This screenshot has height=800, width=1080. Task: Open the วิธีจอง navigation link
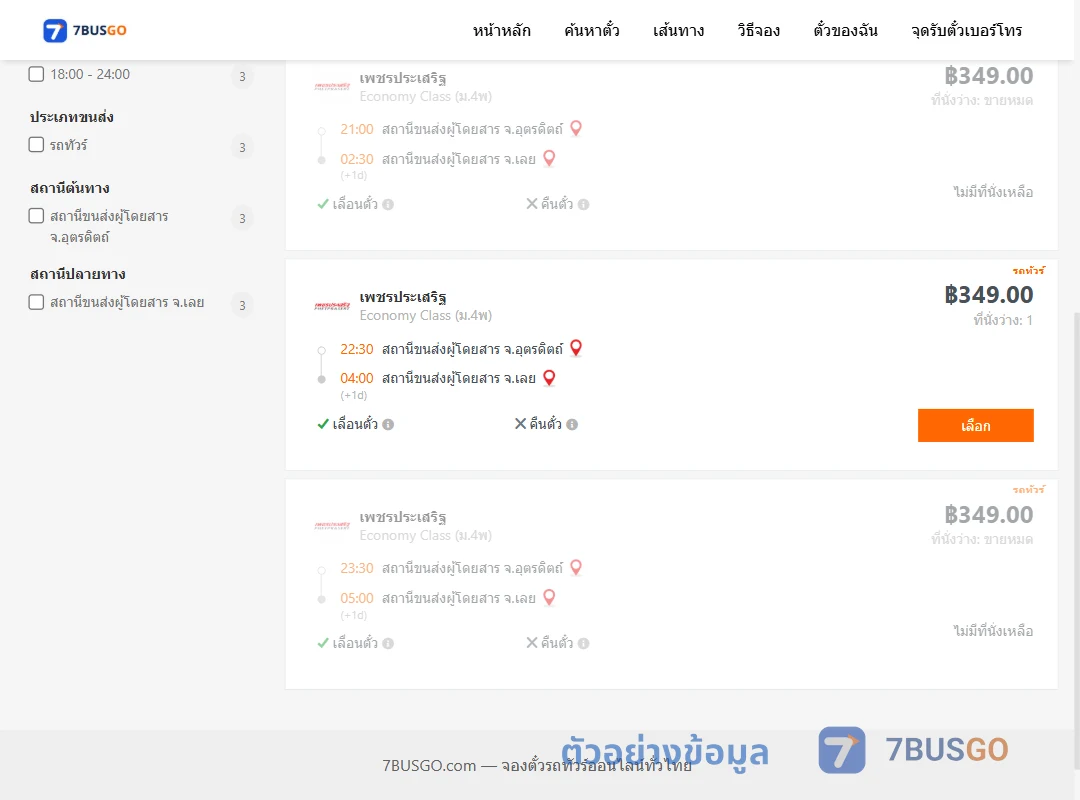758,30
